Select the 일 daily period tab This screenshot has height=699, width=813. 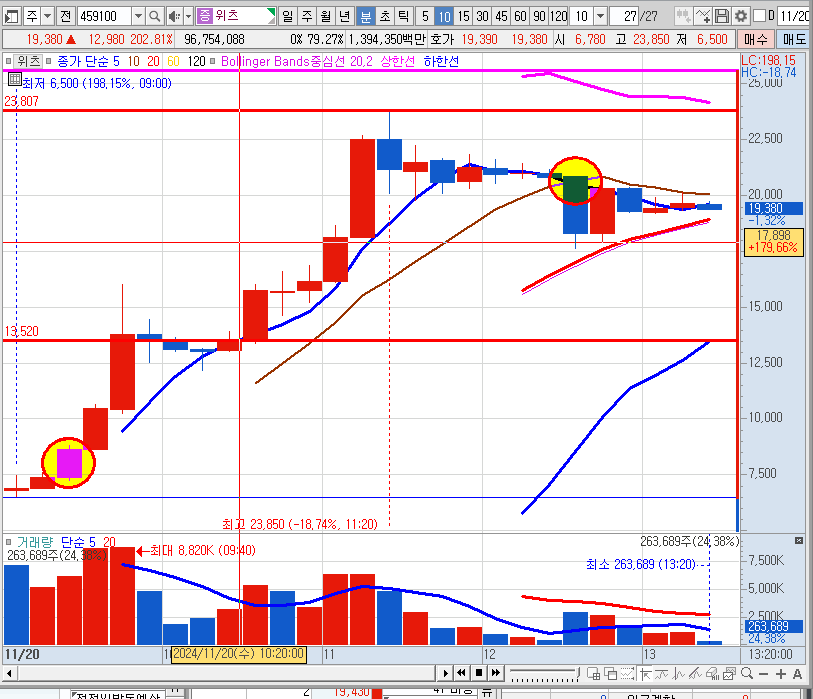click(x=288, y=17)
